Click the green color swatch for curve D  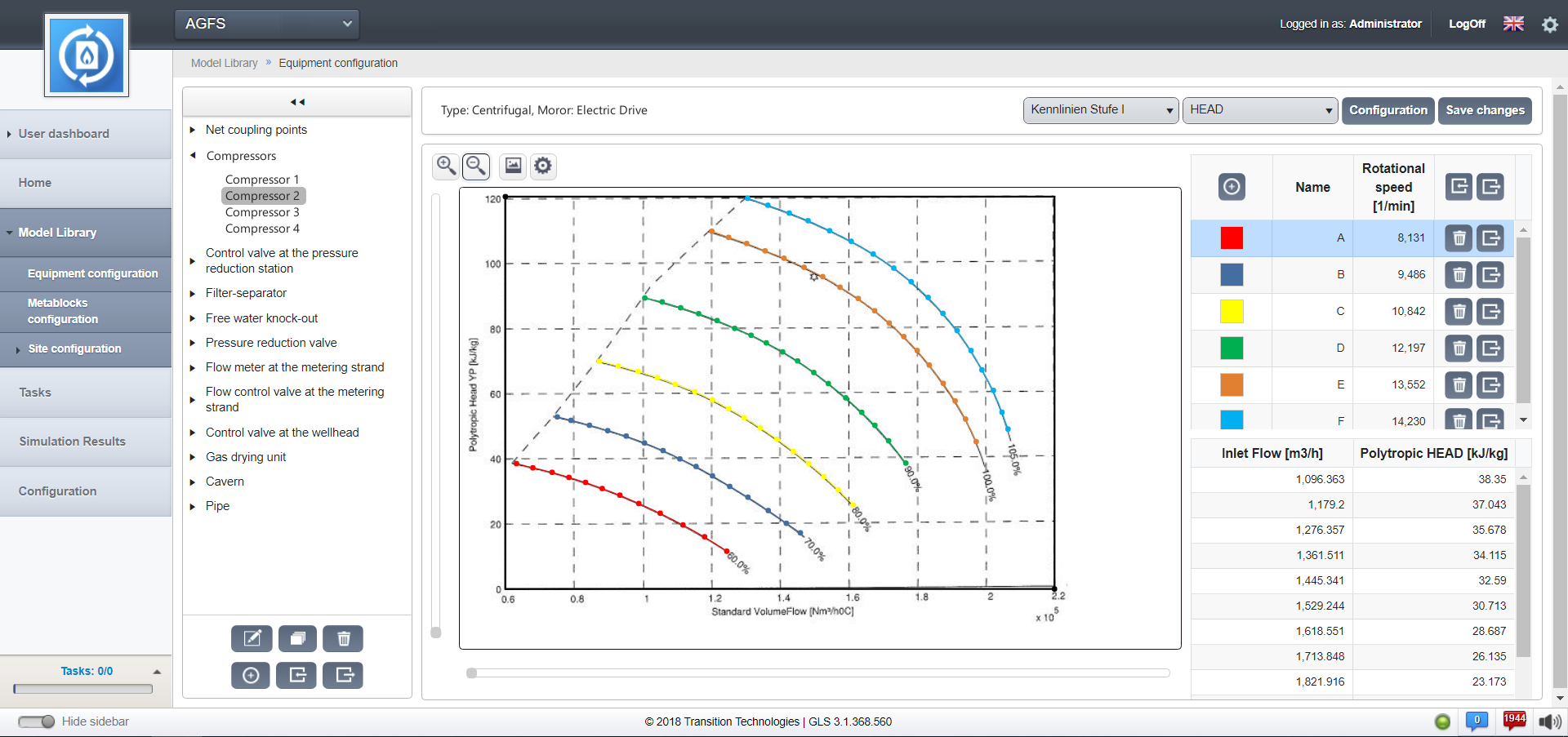coord(1232,348)
